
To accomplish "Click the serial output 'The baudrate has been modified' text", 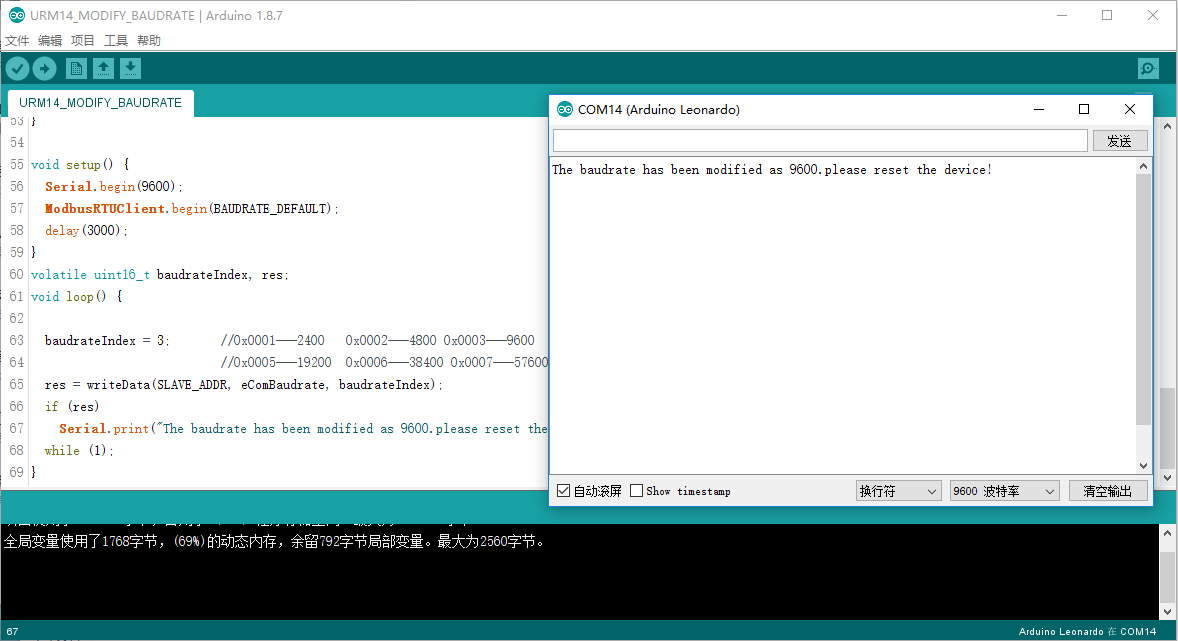I will pos(772,170).
